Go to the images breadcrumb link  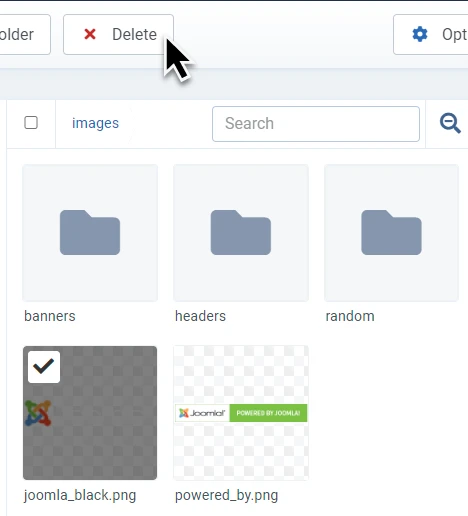click(x=95, y=123)
